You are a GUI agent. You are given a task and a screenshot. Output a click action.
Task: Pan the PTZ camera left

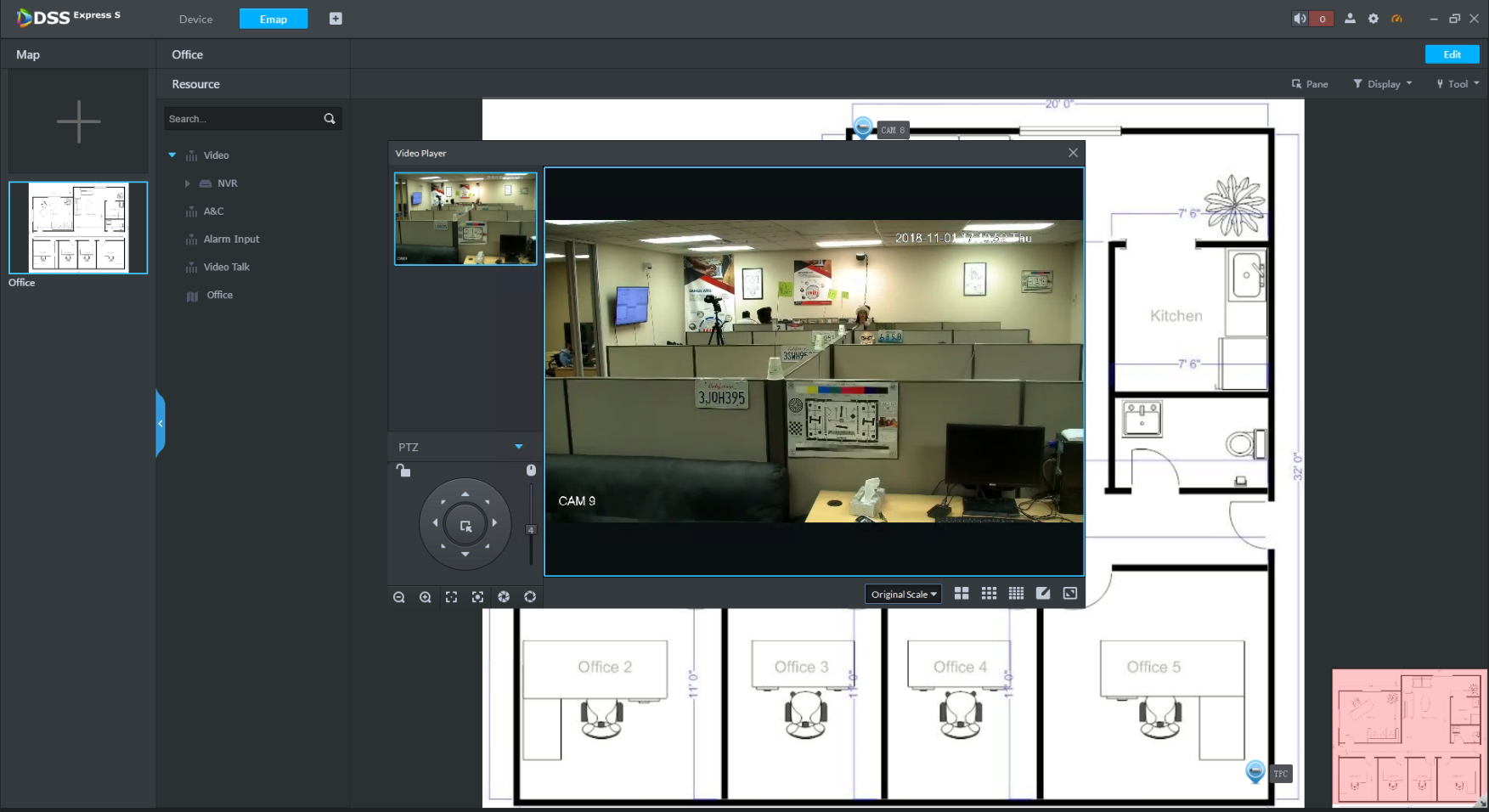pyautogui.click(x=436, y=523)
